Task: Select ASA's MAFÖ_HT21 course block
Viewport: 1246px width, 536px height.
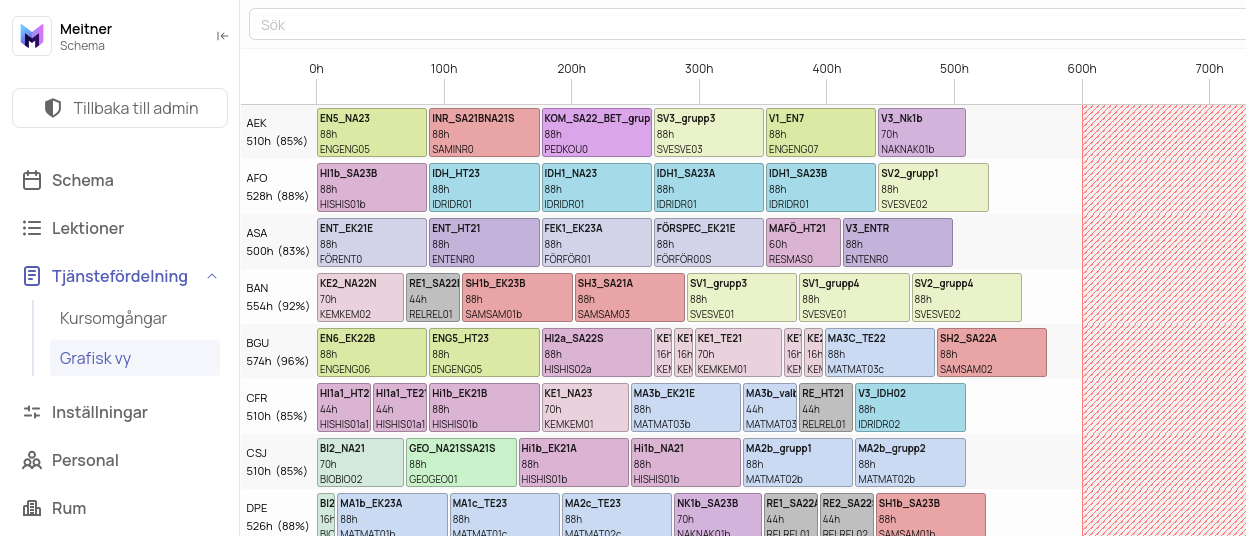Action: pyautogui.click(x=803, y=243)
